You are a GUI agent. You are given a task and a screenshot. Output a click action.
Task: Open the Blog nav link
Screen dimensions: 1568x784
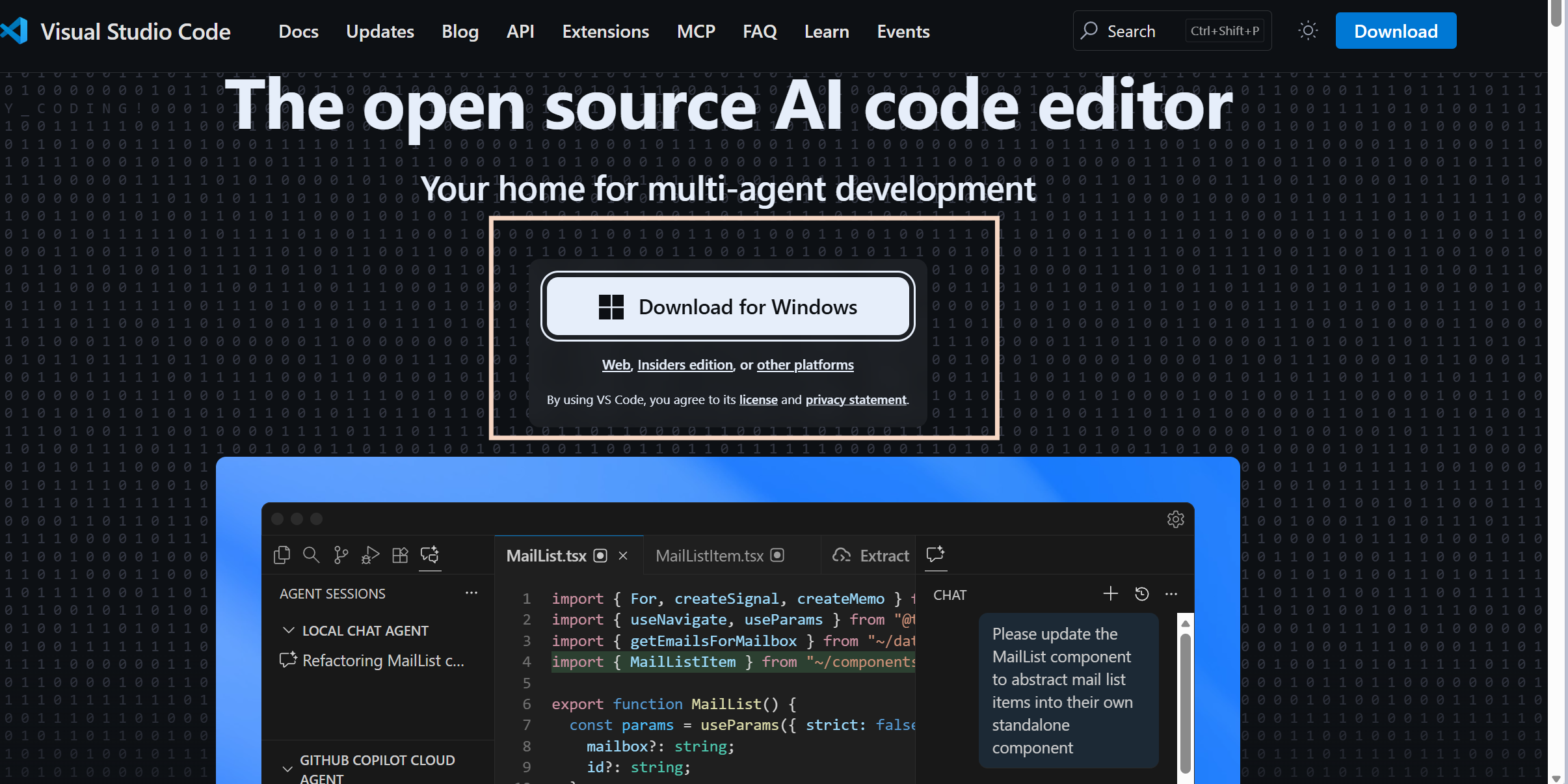point(460,31)
